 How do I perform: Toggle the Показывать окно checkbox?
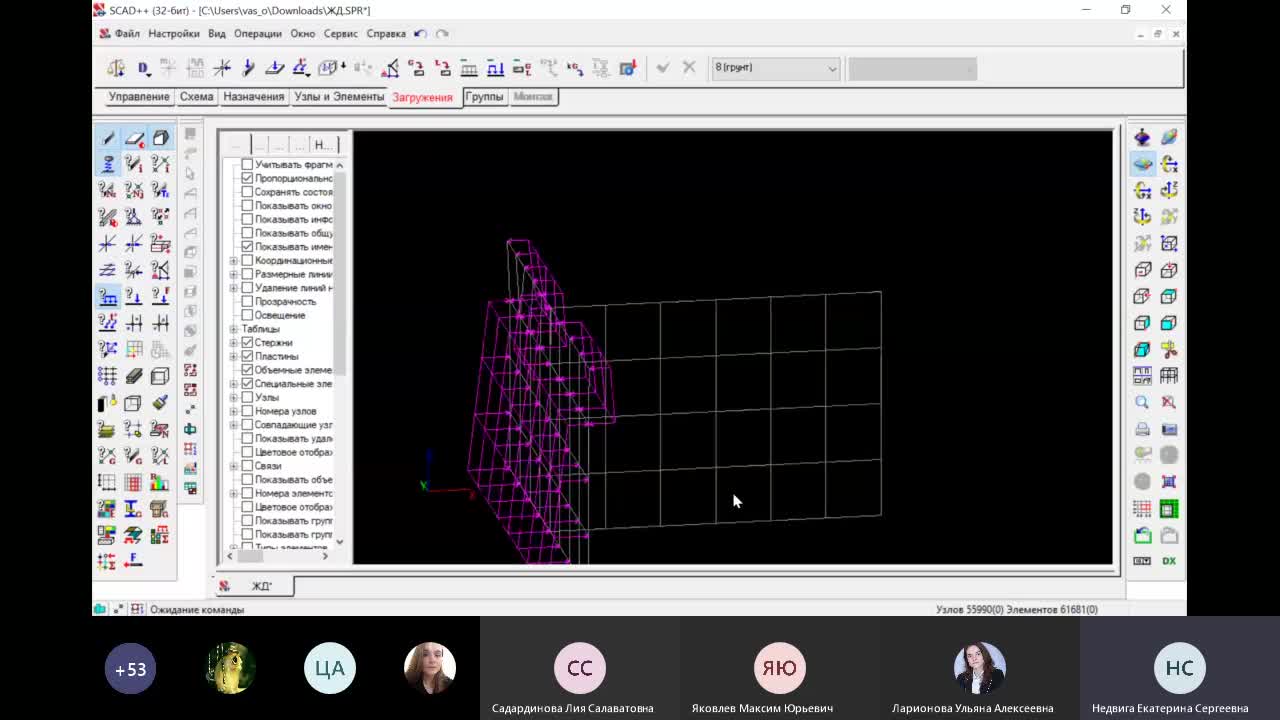247,206
